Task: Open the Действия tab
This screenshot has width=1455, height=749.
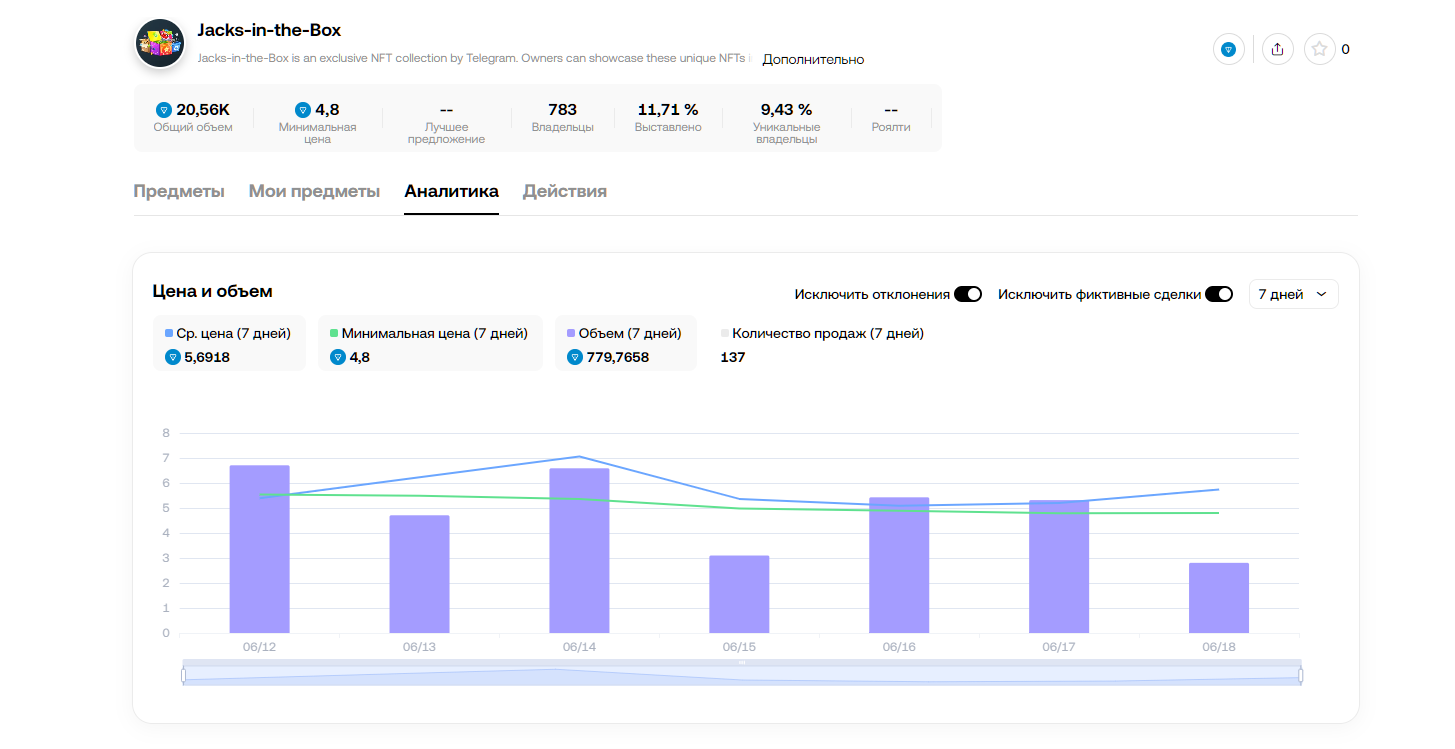Action: click(x=564, y=191)
